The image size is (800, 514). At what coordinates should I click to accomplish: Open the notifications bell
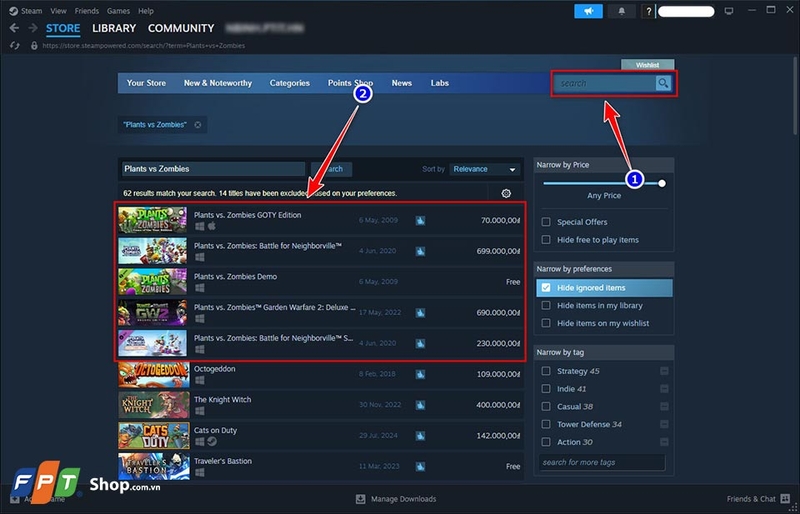(621, 11)
